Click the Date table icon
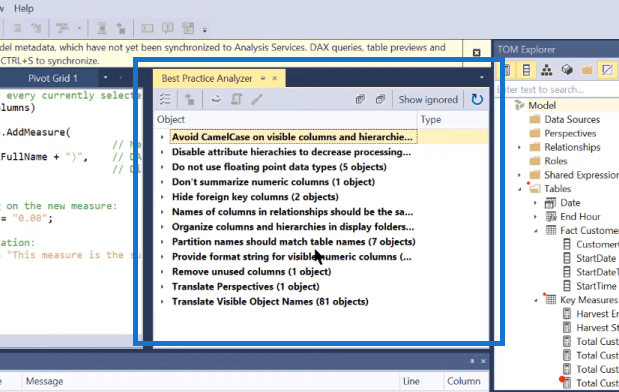The image size is (619, 392). pos(550,203)
